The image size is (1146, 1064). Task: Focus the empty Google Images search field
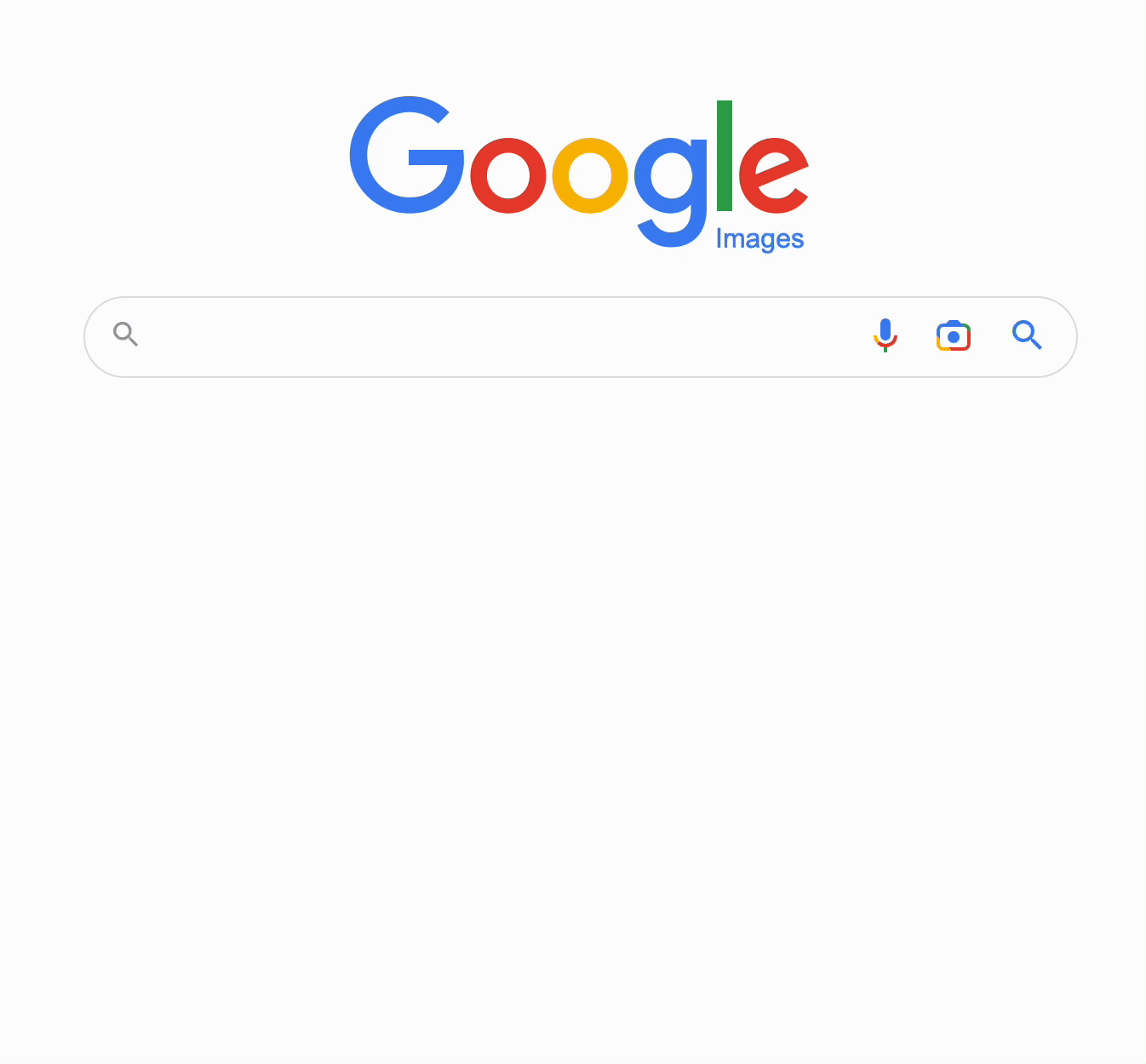click(x=502, y=337)
